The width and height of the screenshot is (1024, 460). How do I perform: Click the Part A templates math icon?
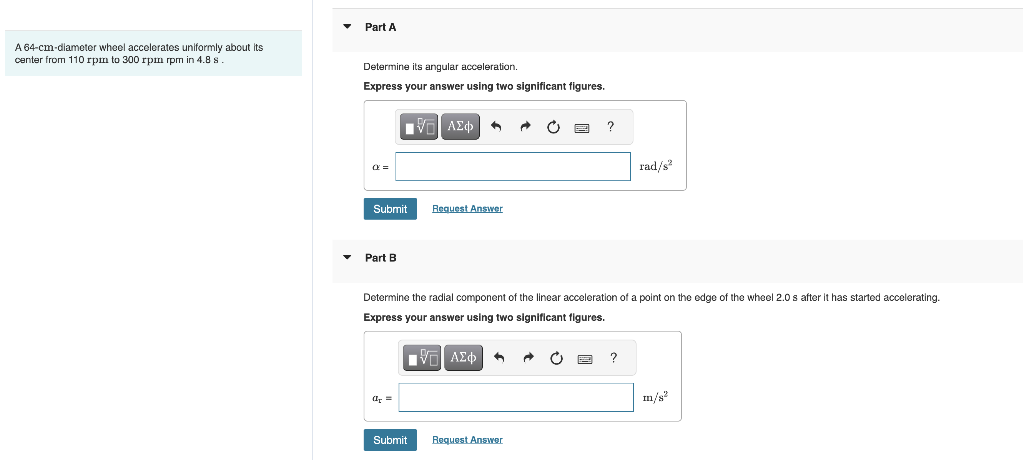(x=420, y=126)
